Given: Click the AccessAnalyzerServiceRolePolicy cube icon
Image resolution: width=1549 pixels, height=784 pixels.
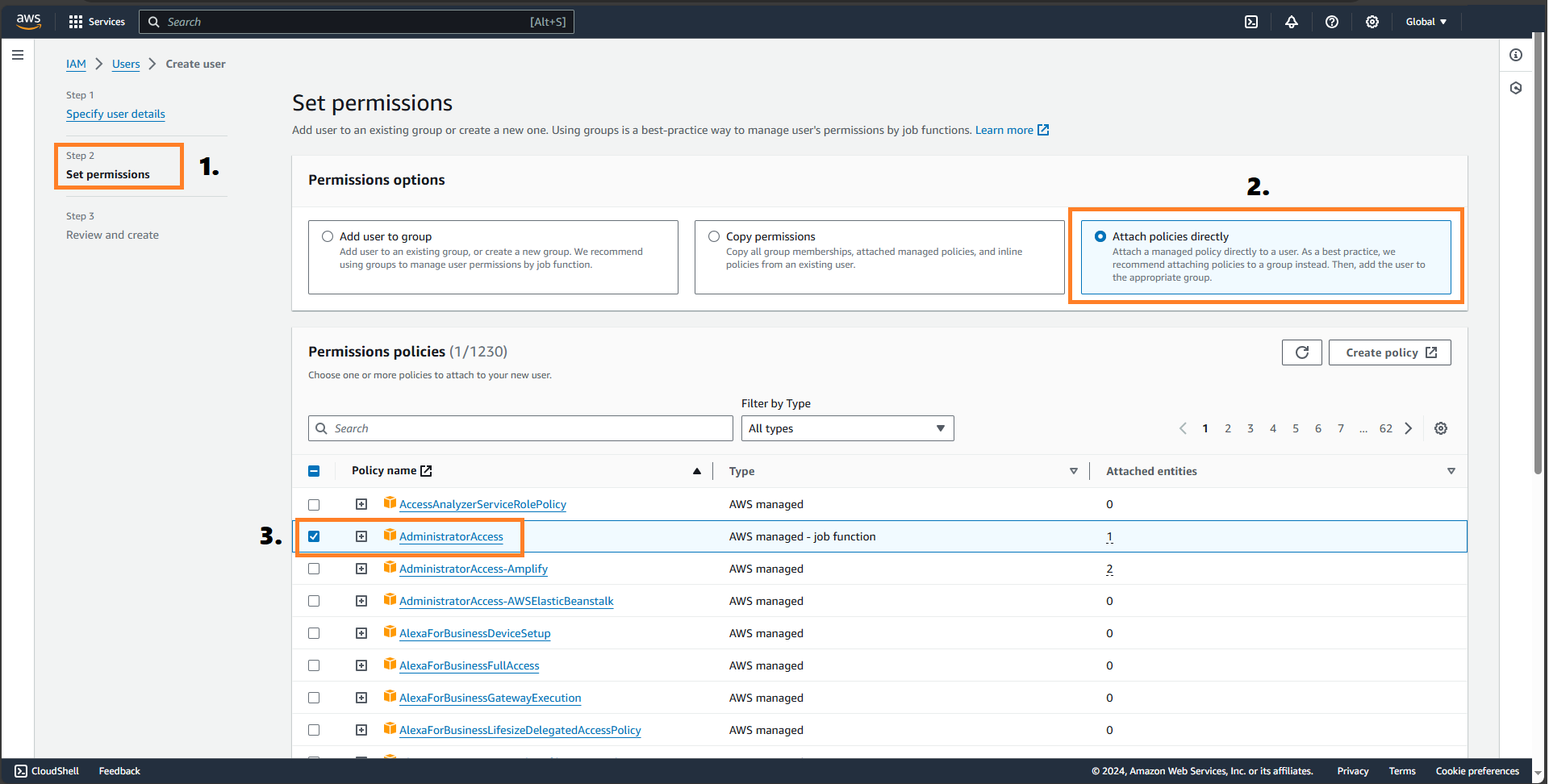Looking at the screenshot, I should click(x=390, y=503).
